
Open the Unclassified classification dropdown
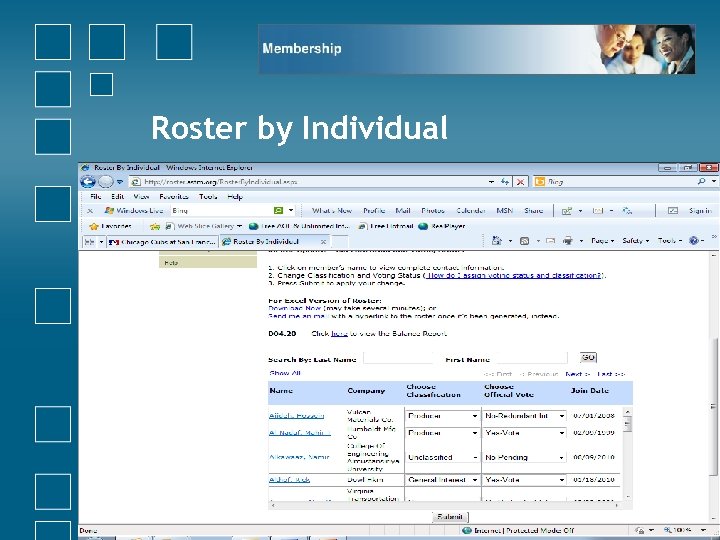click(x=443, y=457)
